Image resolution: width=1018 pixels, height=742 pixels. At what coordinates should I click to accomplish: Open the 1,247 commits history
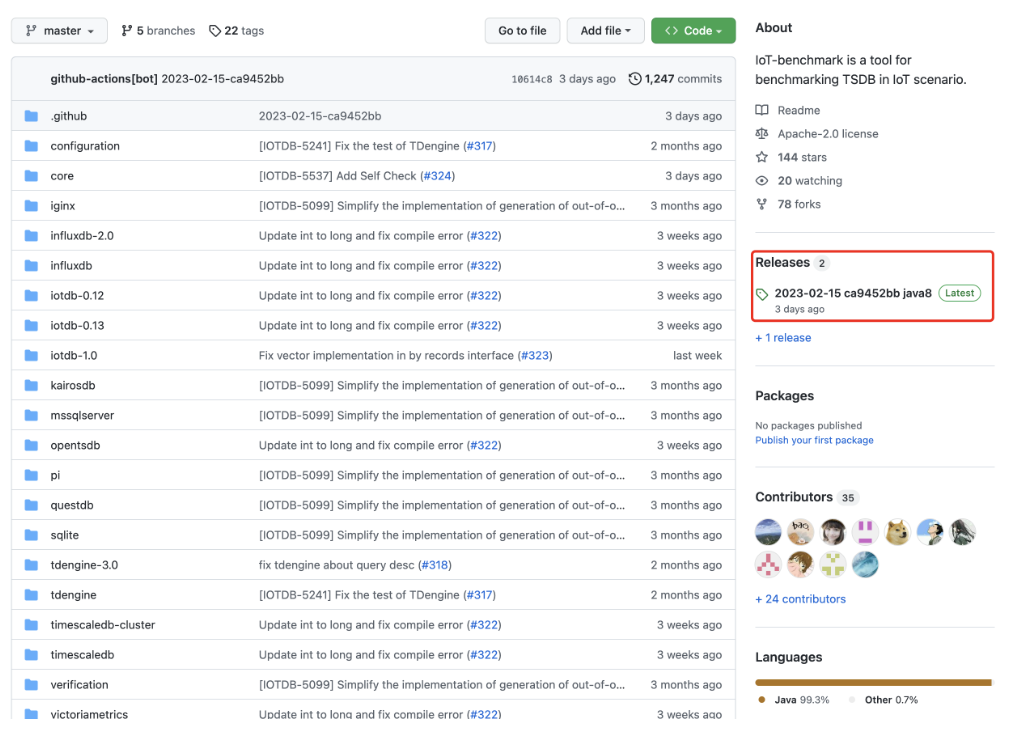pos(675,79)
